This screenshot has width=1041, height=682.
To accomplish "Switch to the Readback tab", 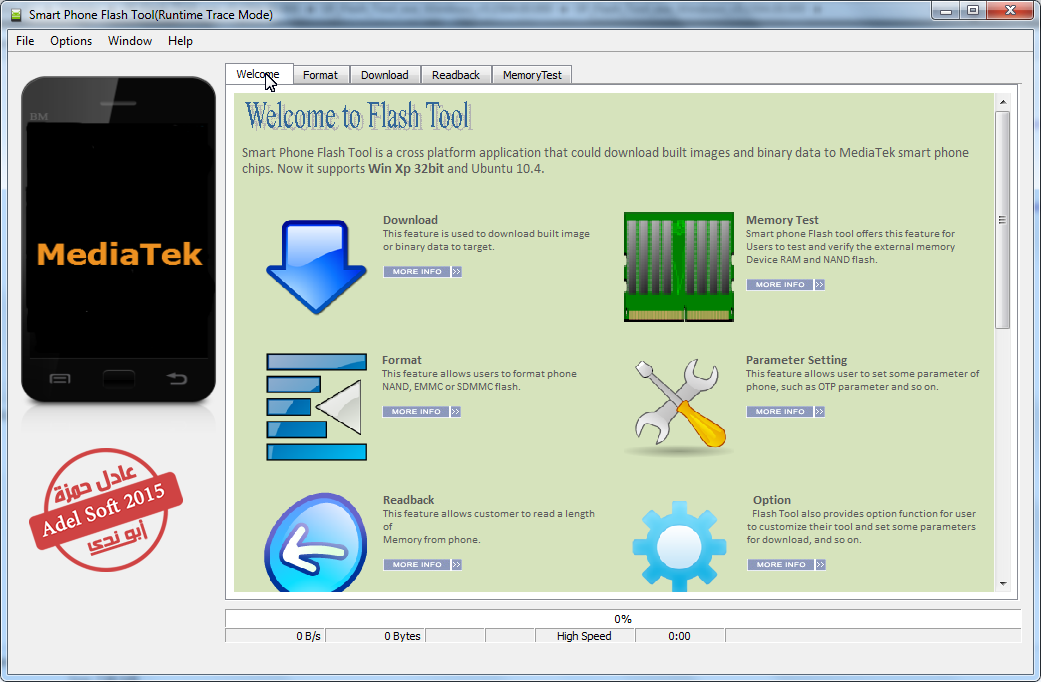I will (x=456, y=75).
